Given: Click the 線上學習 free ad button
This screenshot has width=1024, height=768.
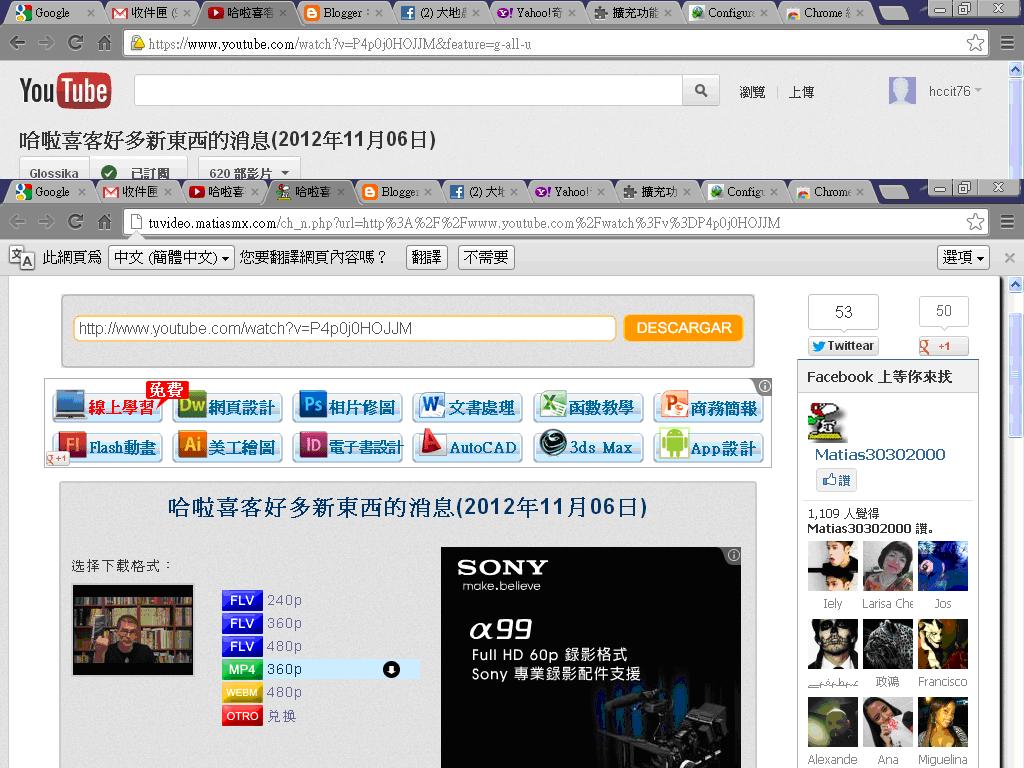Looking at the screenshot, I should pyautogui.click(x=108, y=405).
